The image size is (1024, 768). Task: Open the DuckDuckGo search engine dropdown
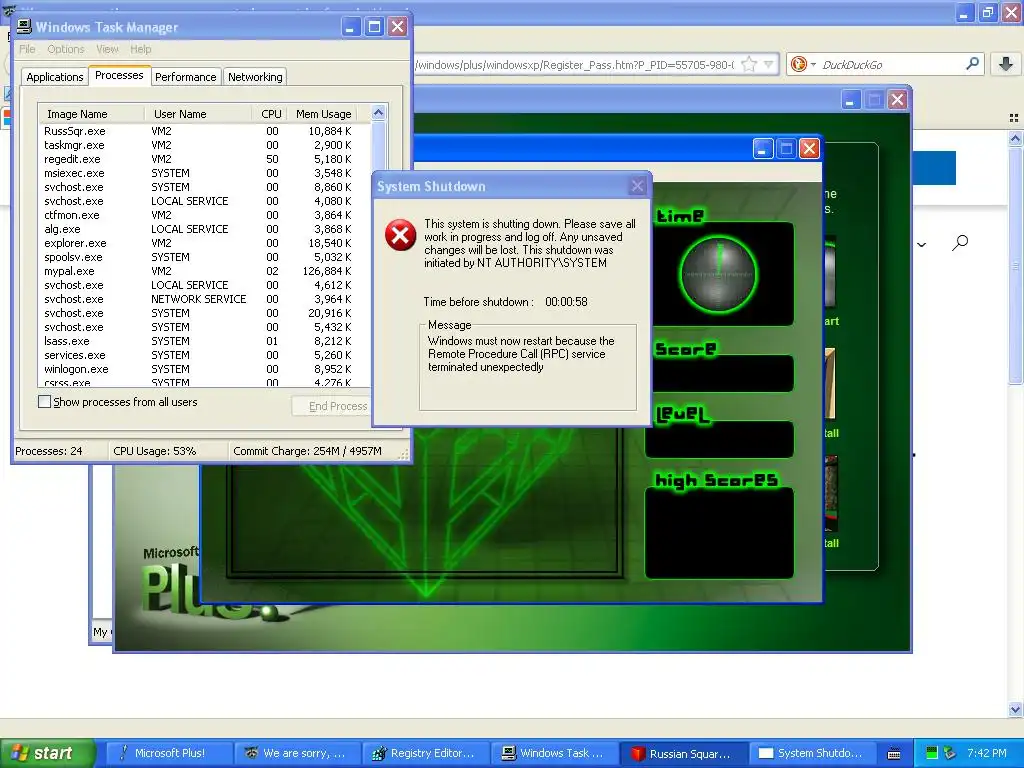pos(803,64)
